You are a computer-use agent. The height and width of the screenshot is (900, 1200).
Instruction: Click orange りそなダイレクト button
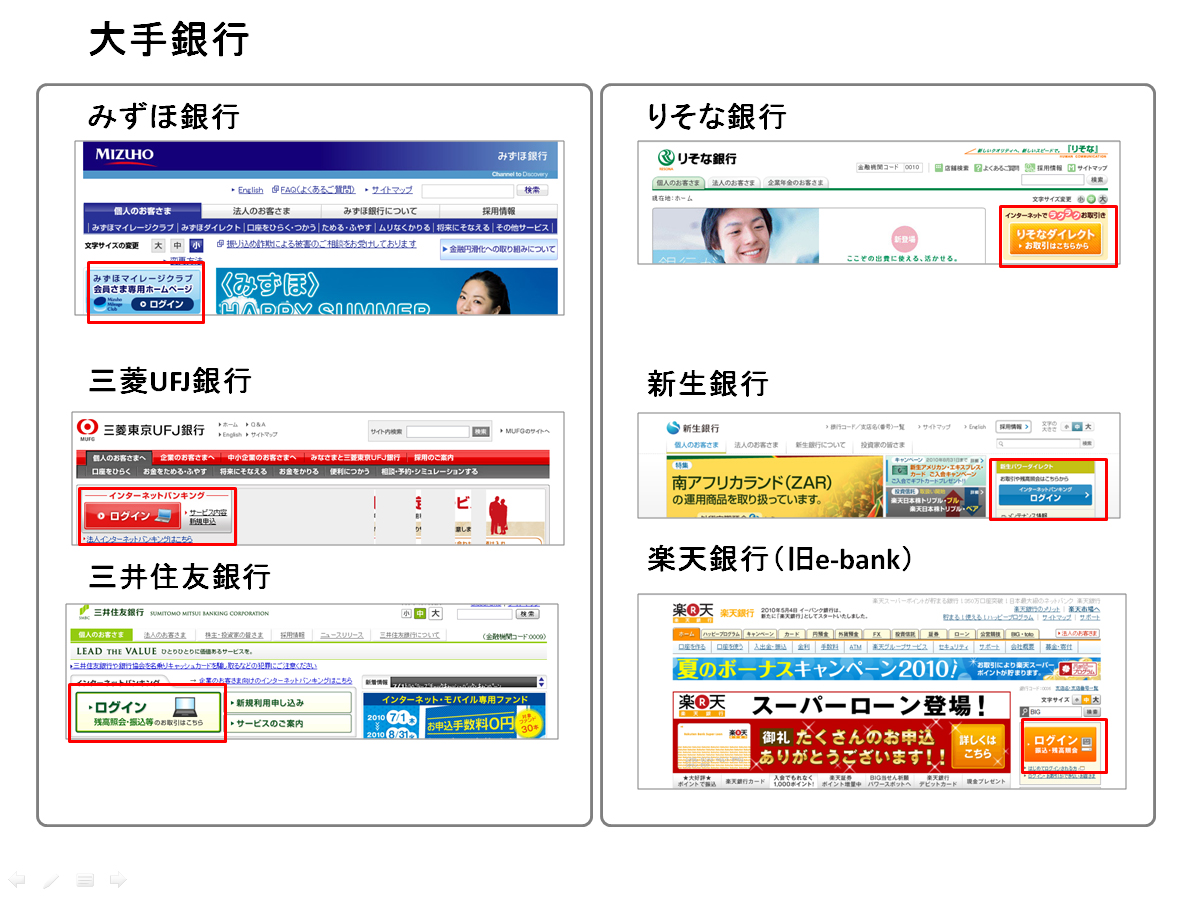click(1056, 239)
